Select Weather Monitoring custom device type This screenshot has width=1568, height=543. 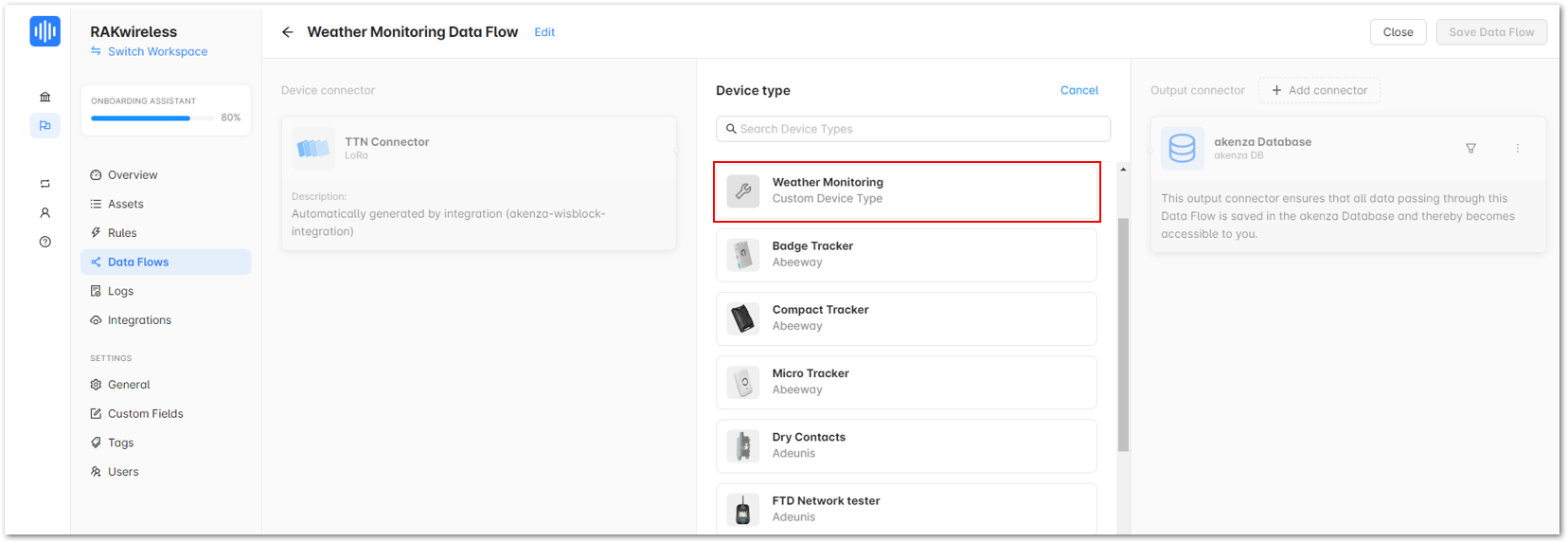click(906, 190)
